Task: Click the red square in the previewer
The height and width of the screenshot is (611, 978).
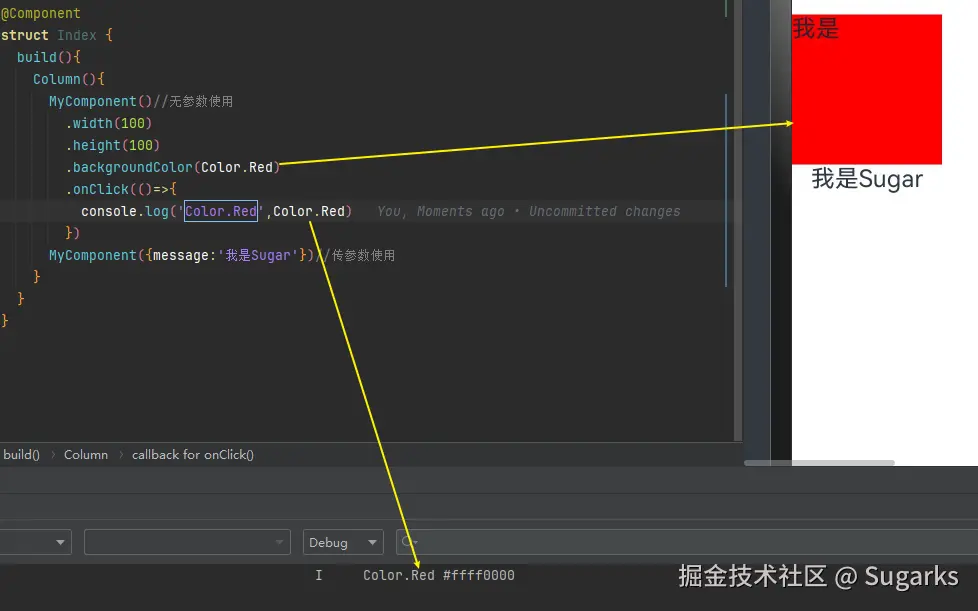Action: coord(867,89)
